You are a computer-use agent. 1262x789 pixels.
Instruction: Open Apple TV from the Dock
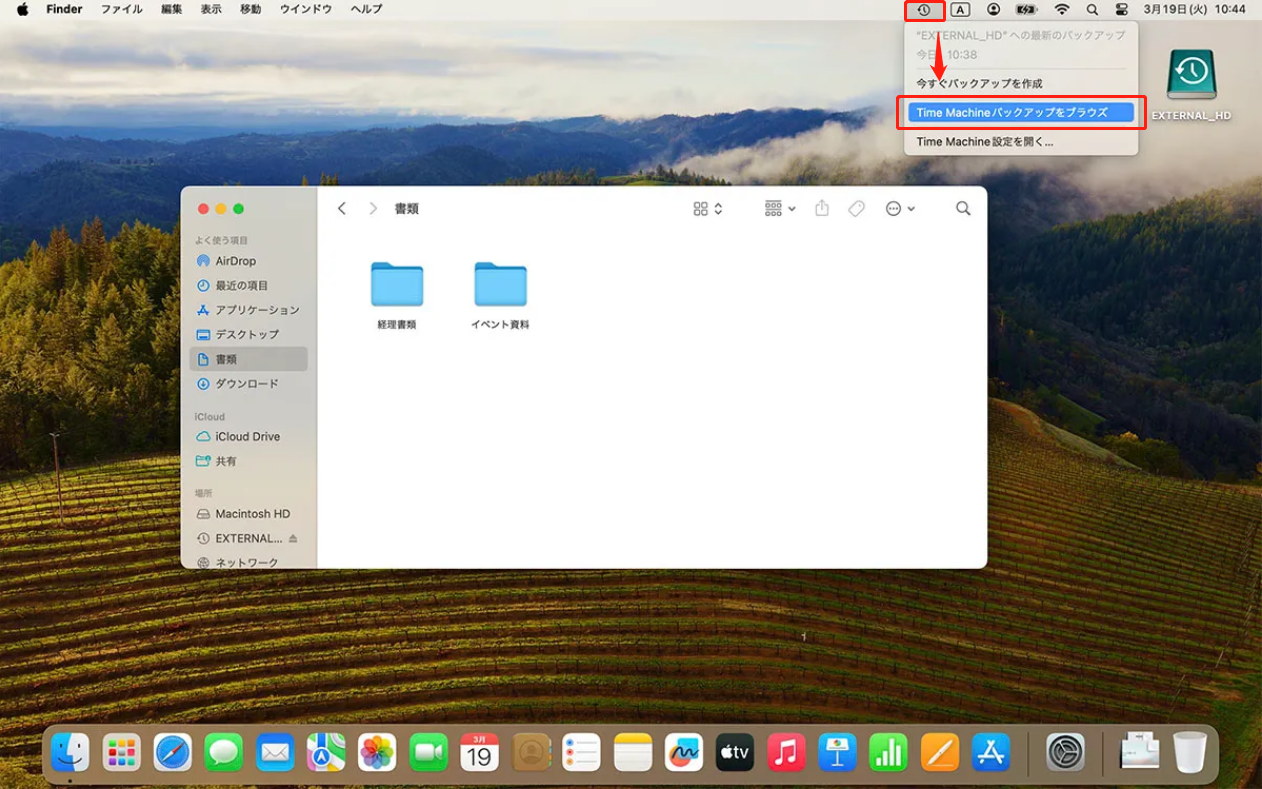(x=735, y=752)
